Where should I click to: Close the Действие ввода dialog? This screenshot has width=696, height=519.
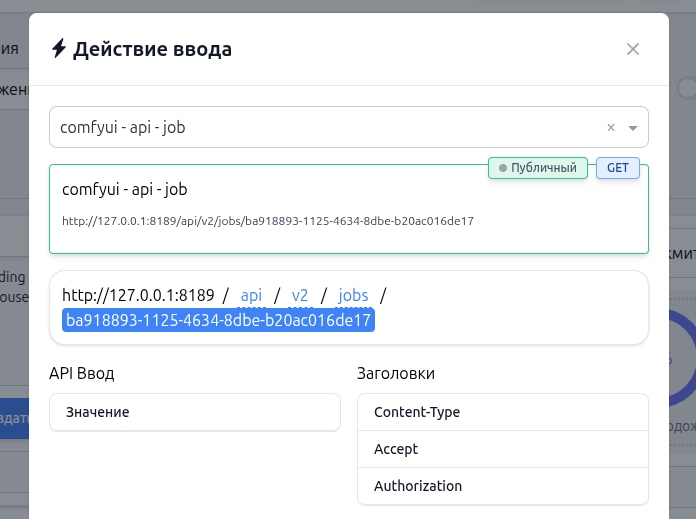[633, 49]
